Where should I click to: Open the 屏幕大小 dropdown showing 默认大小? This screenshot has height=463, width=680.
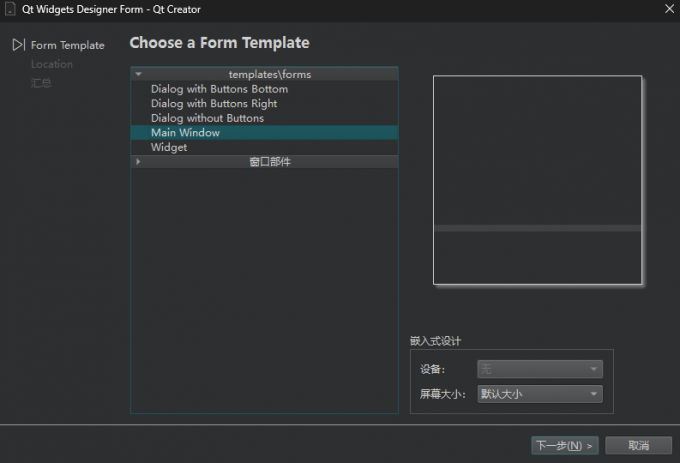[x=540, y=394]
